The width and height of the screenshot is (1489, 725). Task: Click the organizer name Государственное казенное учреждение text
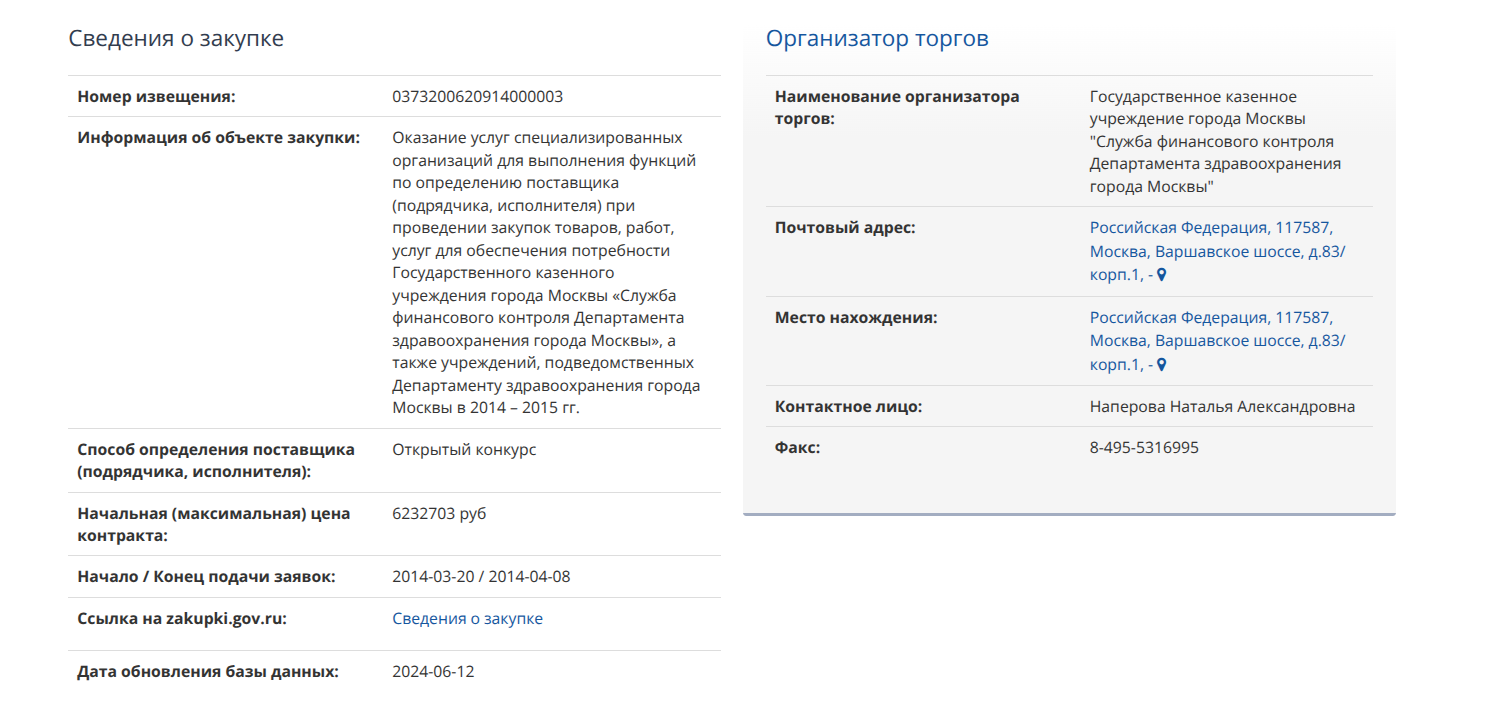(1215, 142)
